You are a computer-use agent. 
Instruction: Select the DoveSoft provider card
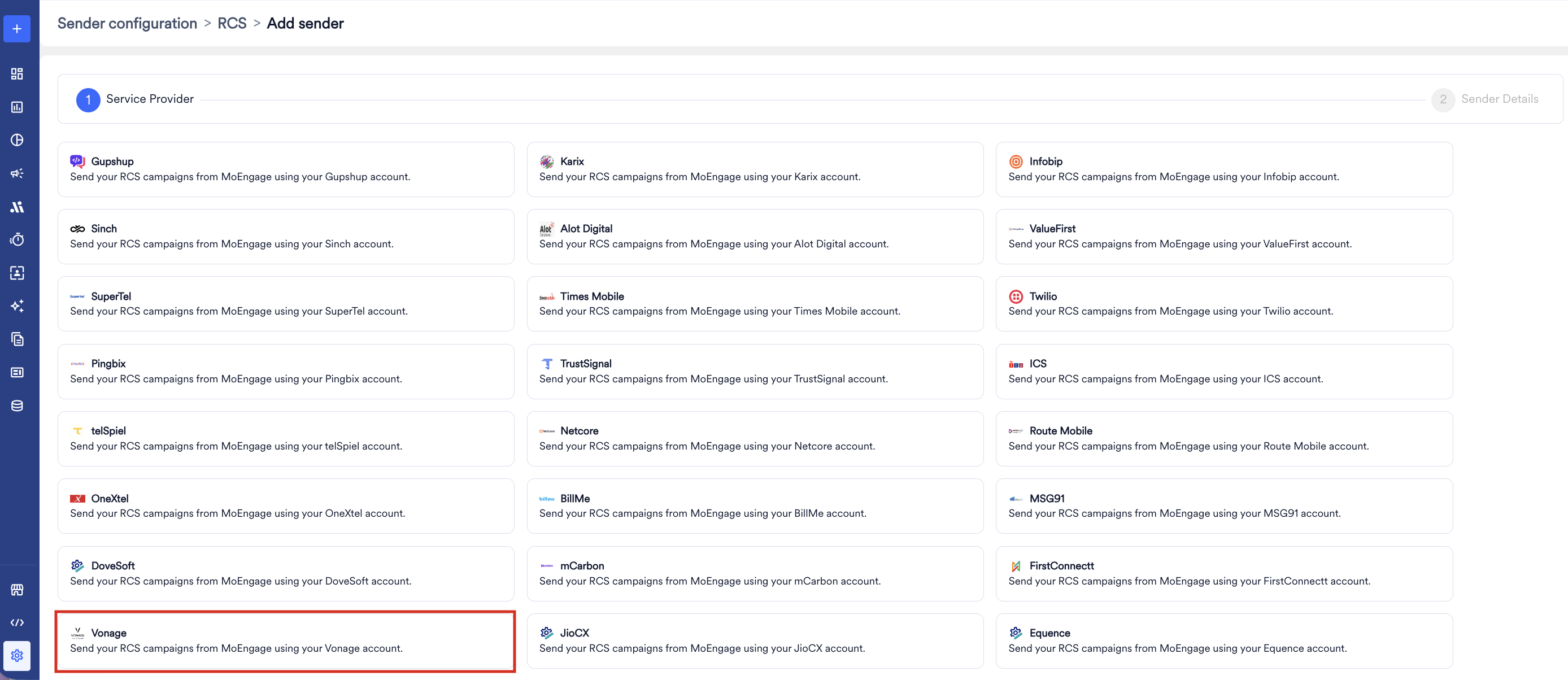pyautogui.click(x=285, y=573)
